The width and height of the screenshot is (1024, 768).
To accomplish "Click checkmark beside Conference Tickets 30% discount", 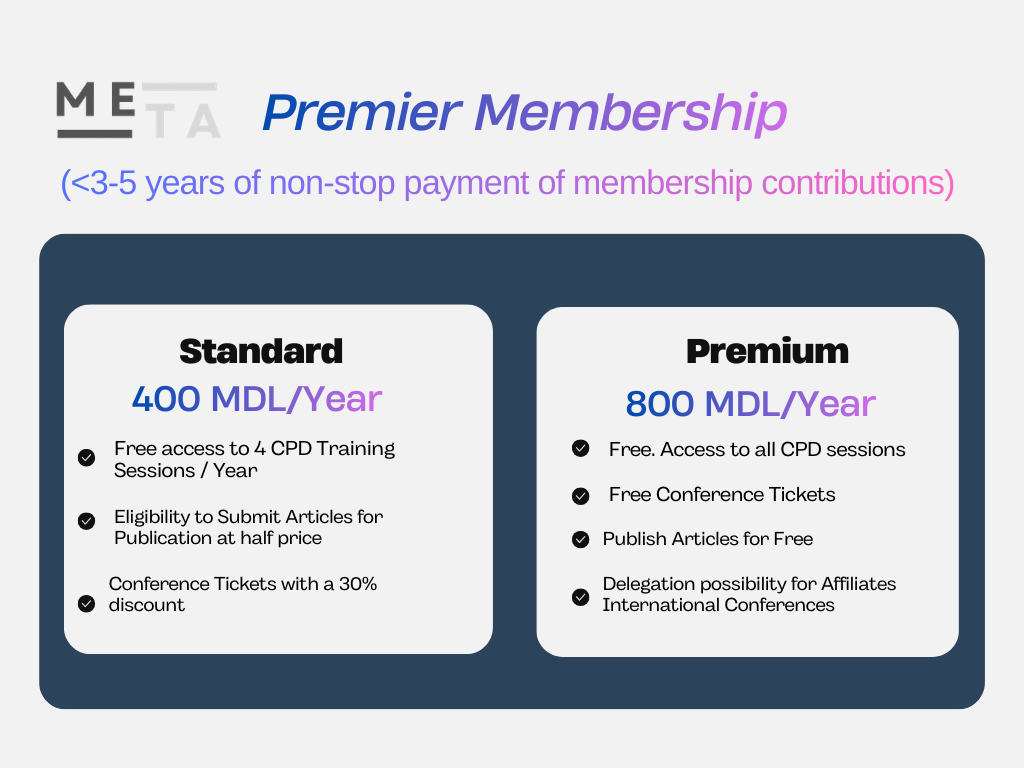I will [x=87, y=603].
